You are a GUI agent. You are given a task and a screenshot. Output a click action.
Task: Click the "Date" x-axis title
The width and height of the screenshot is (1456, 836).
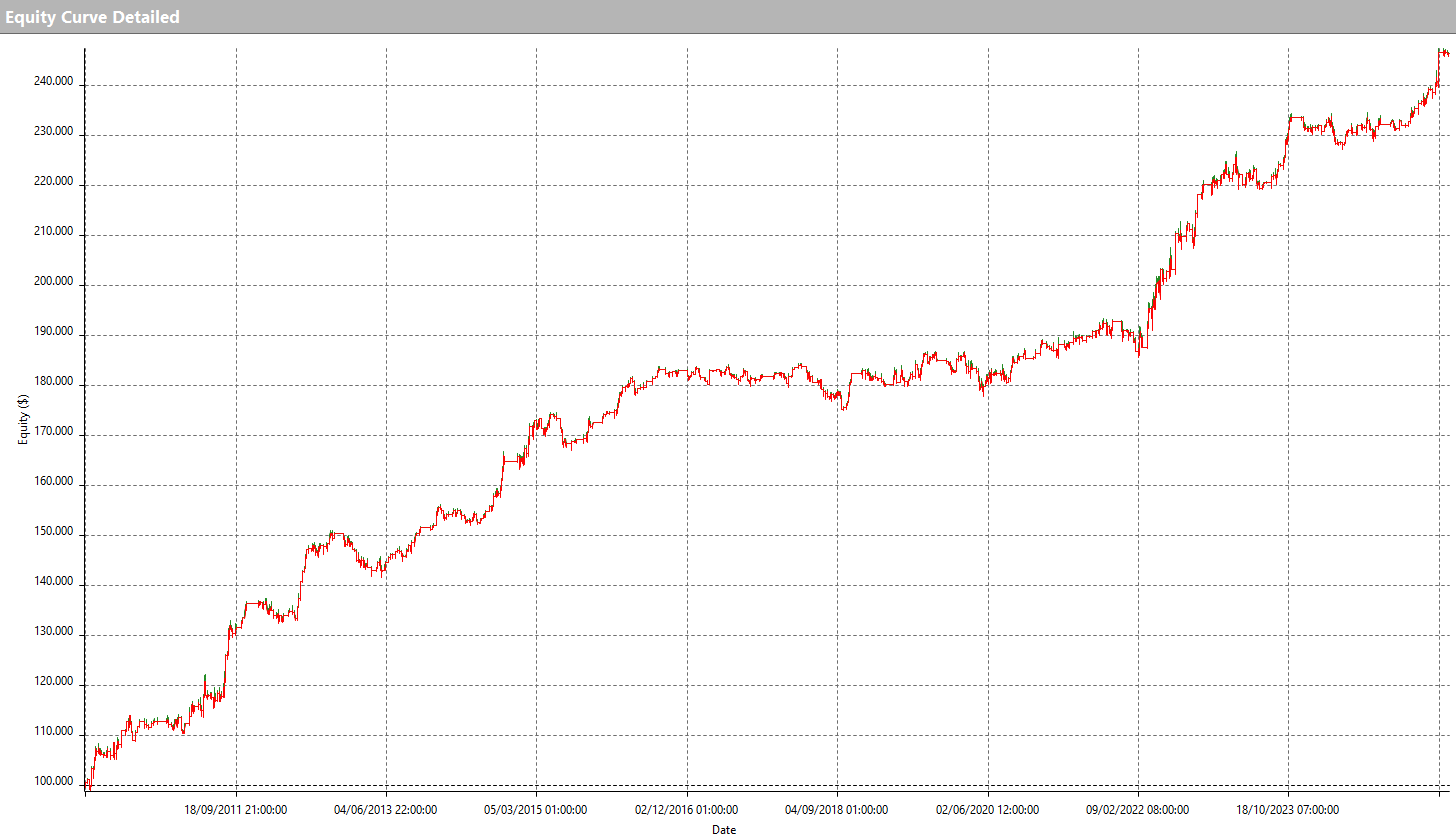[724, 829]
